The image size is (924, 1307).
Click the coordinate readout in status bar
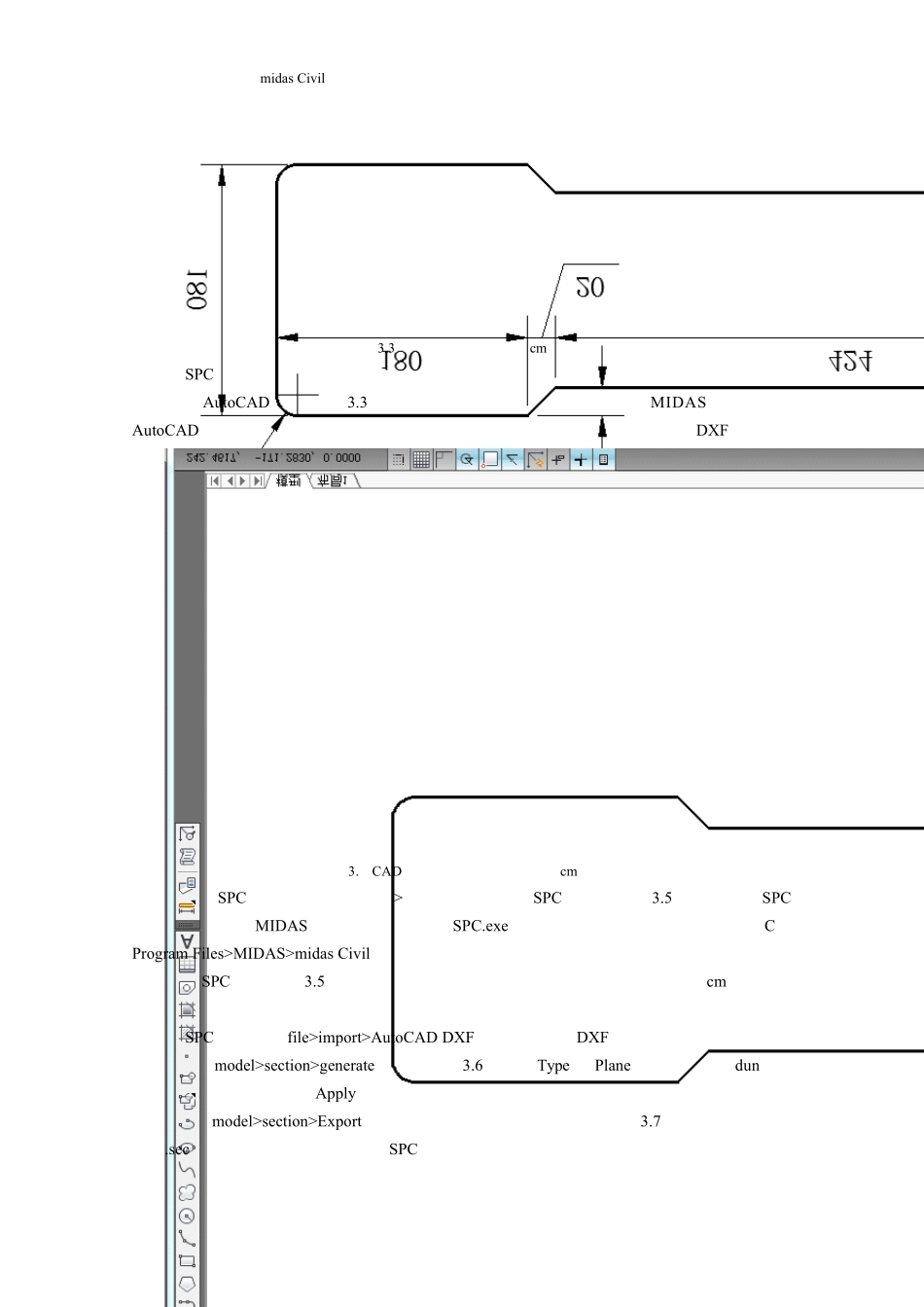click(273, 457)
